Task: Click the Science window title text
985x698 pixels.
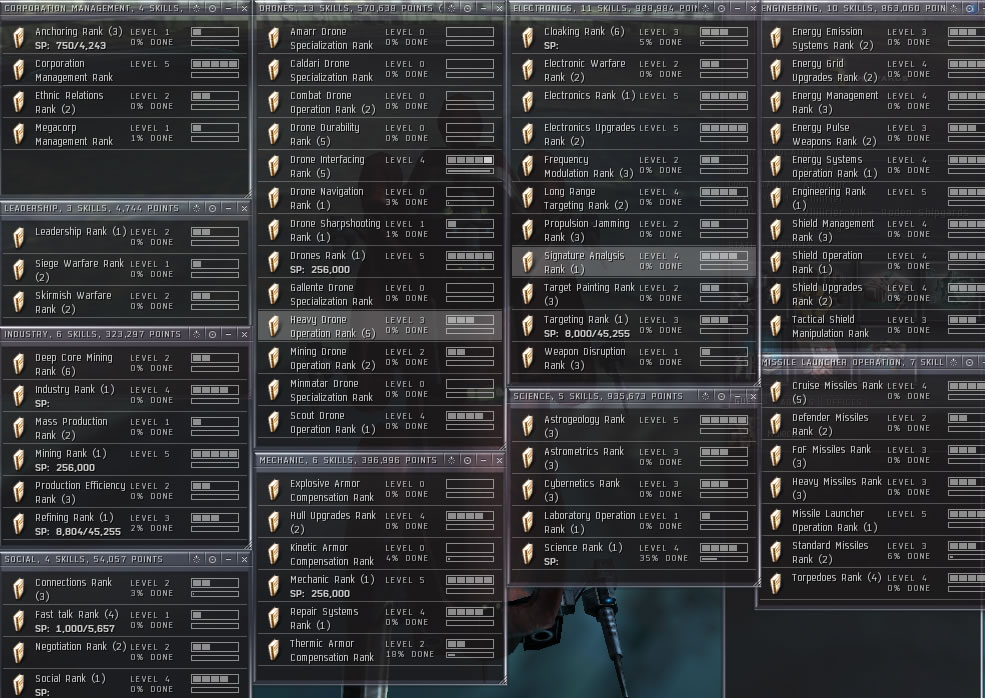Action: click(x=597, y=396)
